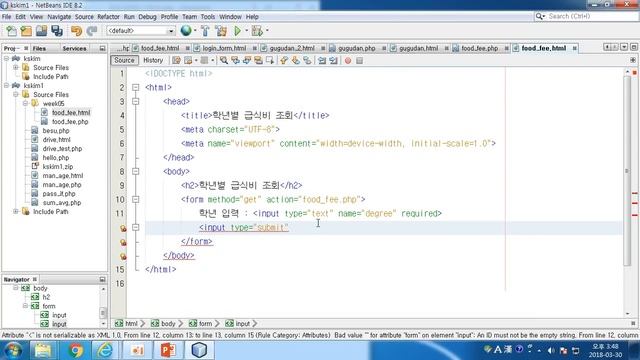
Task: Select sum_avg.php in project tree
Action: (62, 203)
